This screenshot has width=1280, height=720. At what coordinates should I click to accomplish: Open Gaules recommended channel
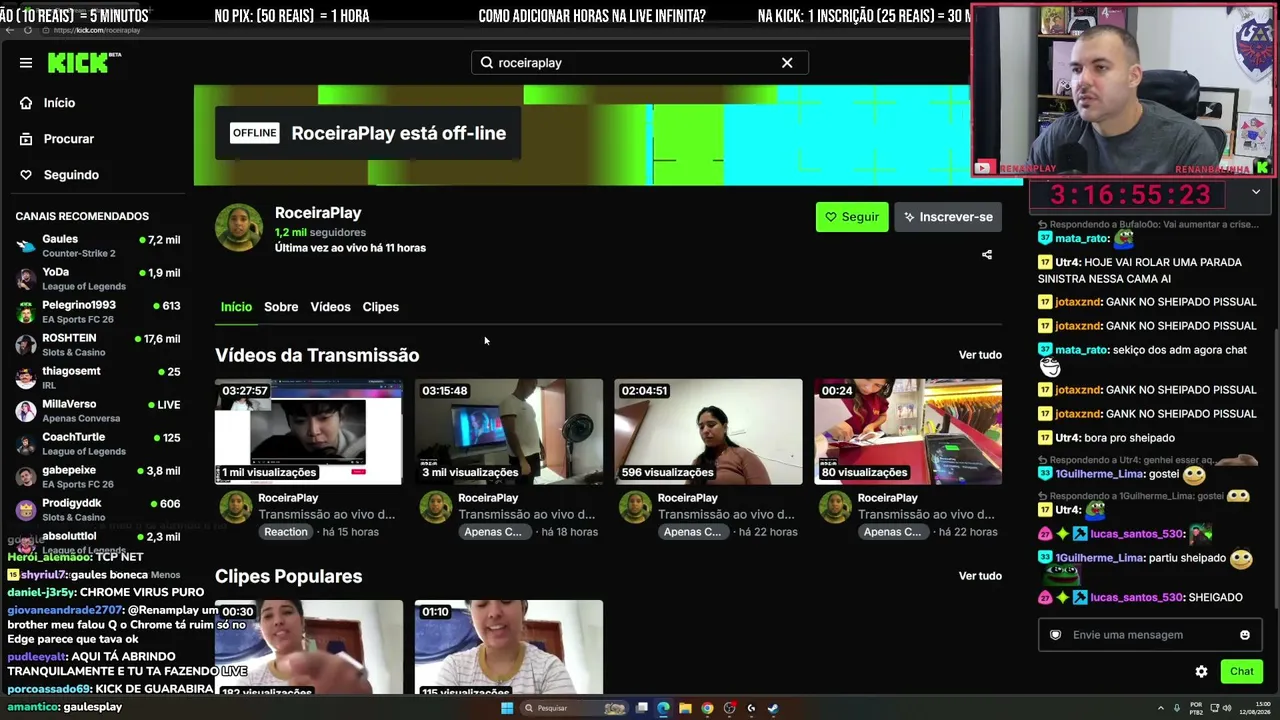click(98, 246)
